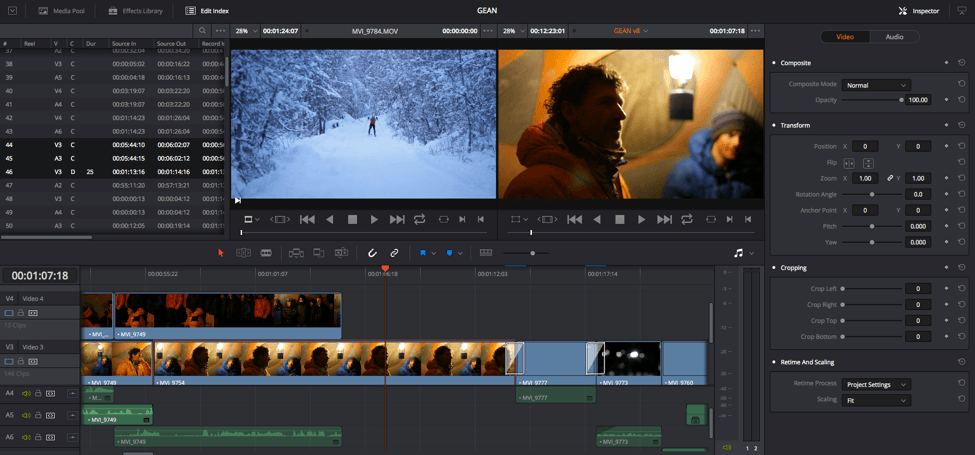This screenshot has height=455, width=975.
Task: Select the Trim edit mode tool
Action: 243,253
